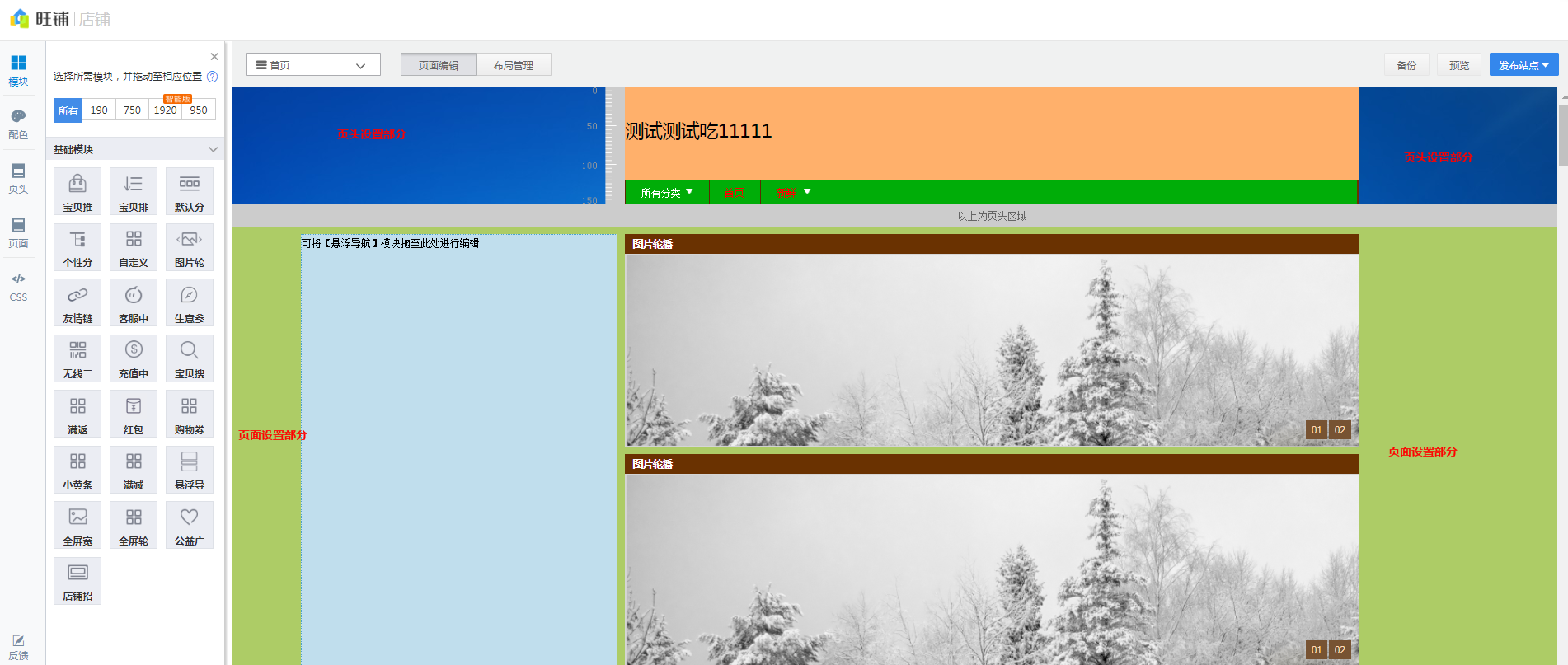Expand 所有分类 in navigation bar
The height and width of the screenshot is (665, 1568).
pos(667,192)
